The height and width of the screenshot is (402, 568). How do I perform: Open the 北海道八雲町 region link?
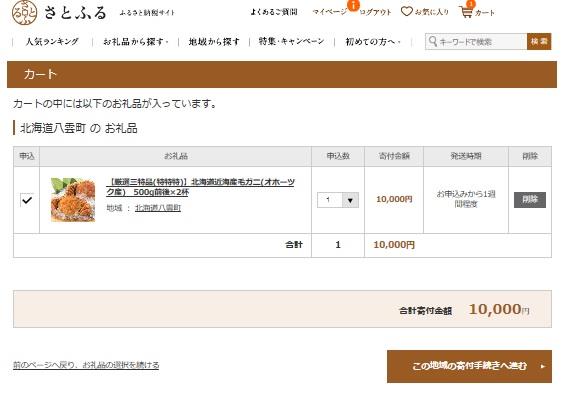coord(158,208)
